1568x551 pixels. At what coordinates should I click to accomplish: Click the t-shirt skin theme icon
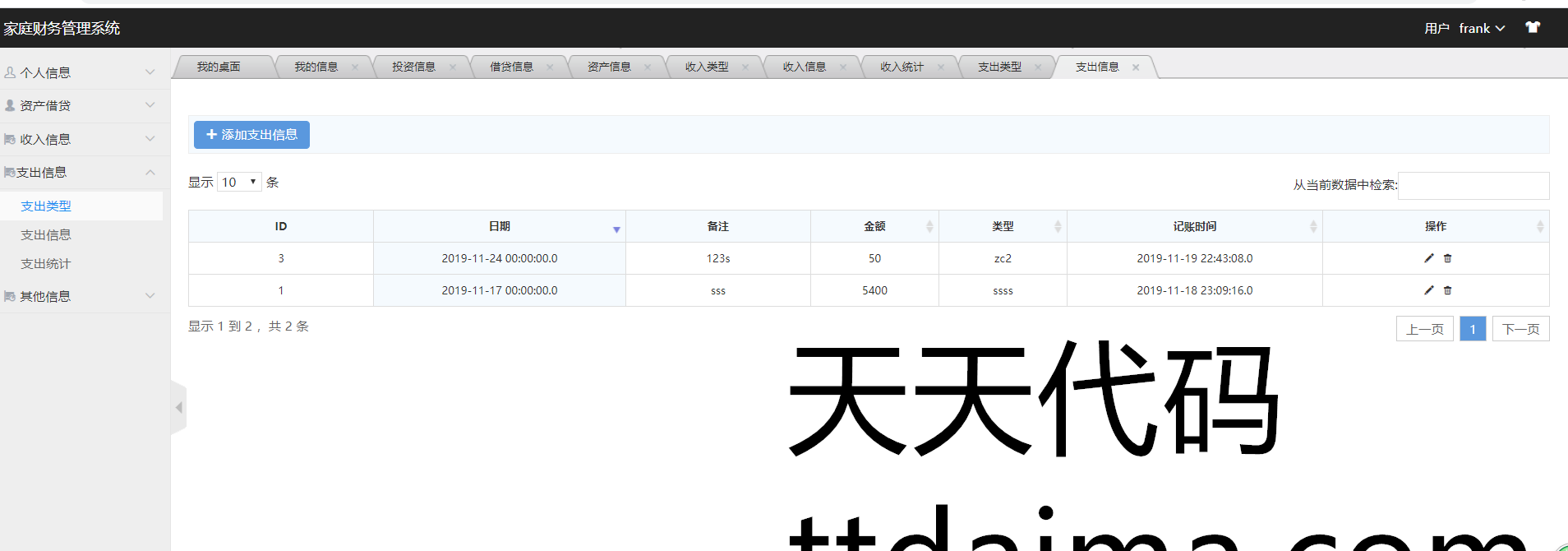[x=1533, y=27]
